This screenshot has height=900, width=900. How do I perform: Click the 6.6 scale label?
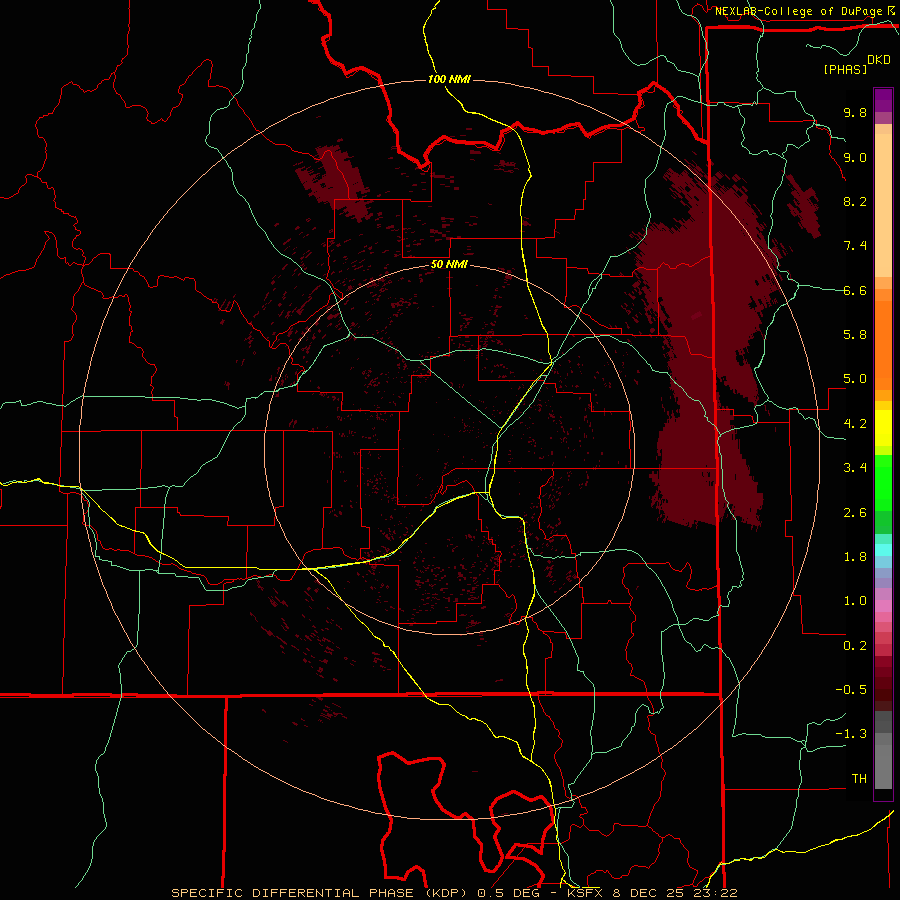855,290
